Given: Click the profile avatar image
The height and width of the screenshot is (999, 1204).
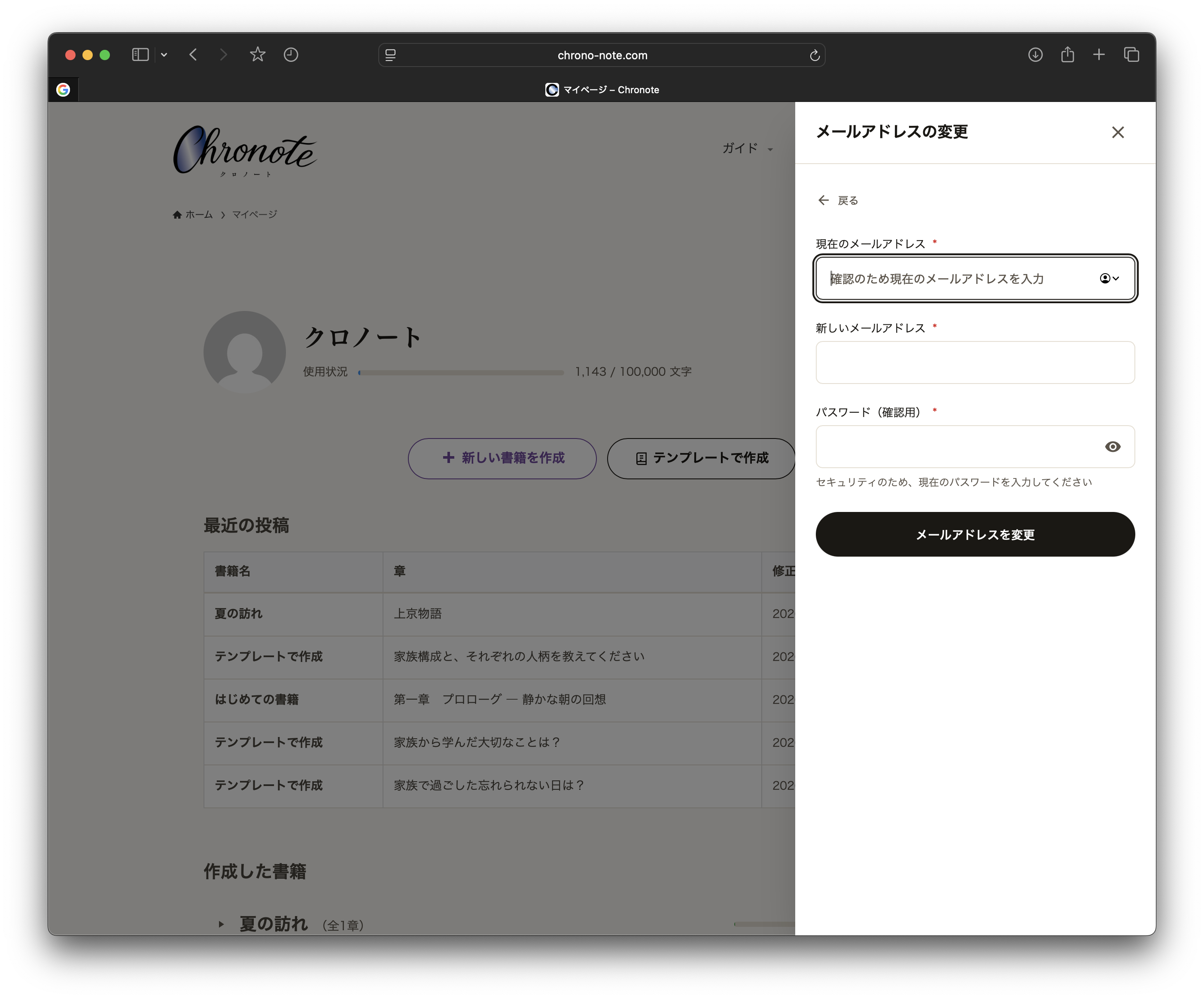Looking at the screenshot, I should pos(245,352).
